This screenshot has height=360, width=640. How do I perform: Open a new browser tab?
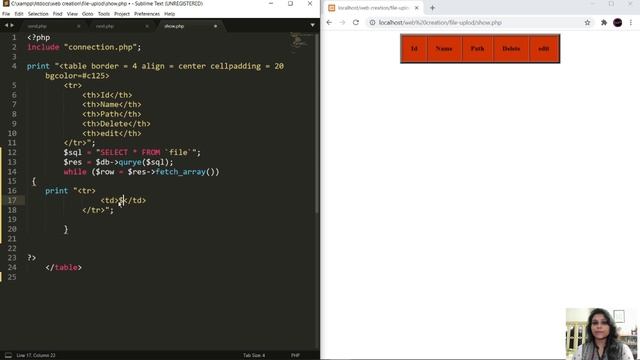432,8
